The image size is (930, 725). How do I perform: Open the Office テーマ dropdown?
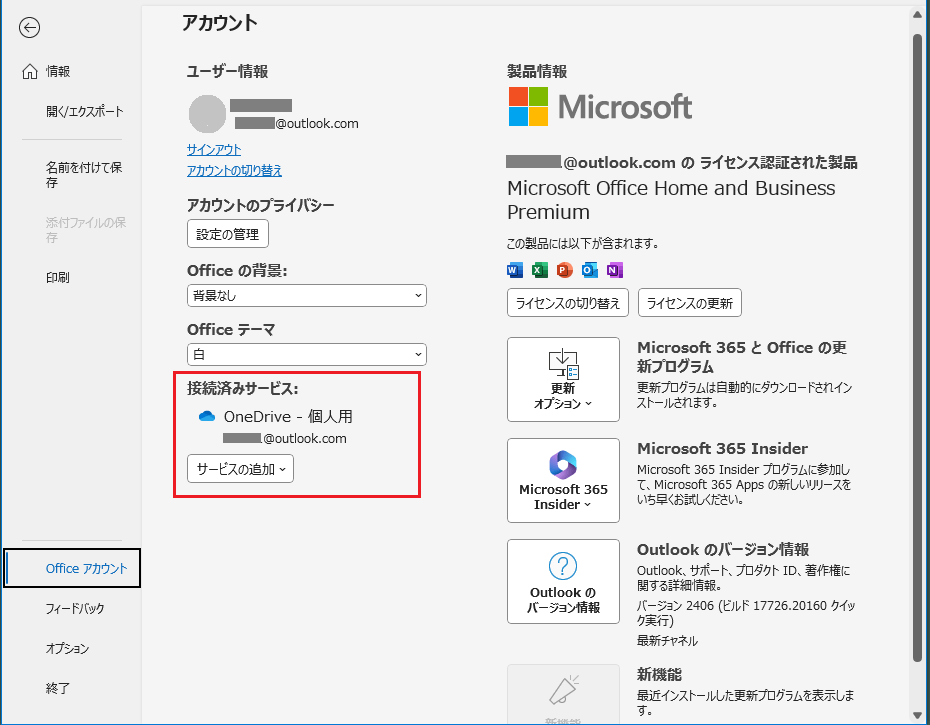[x=307, y=354]
